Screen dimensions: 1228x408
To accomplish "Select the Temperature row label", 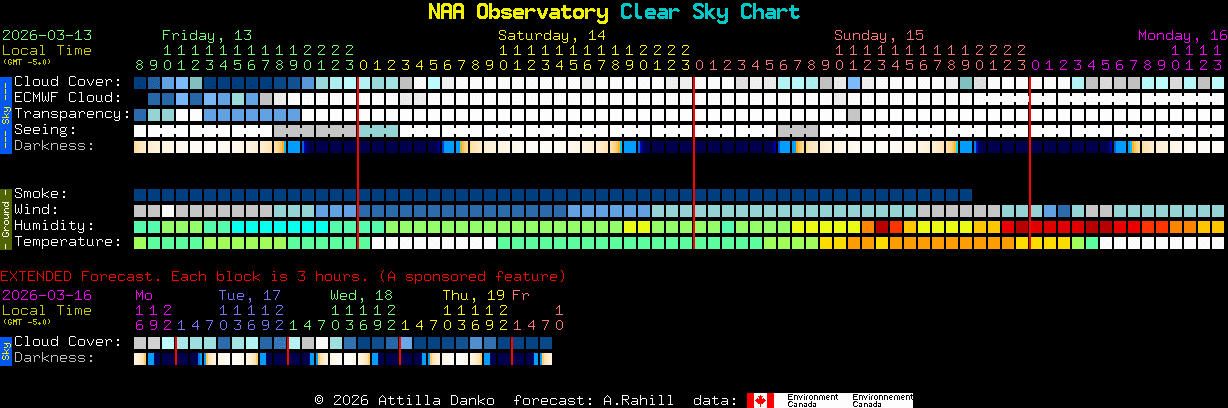I will click(x=67, y=242).
